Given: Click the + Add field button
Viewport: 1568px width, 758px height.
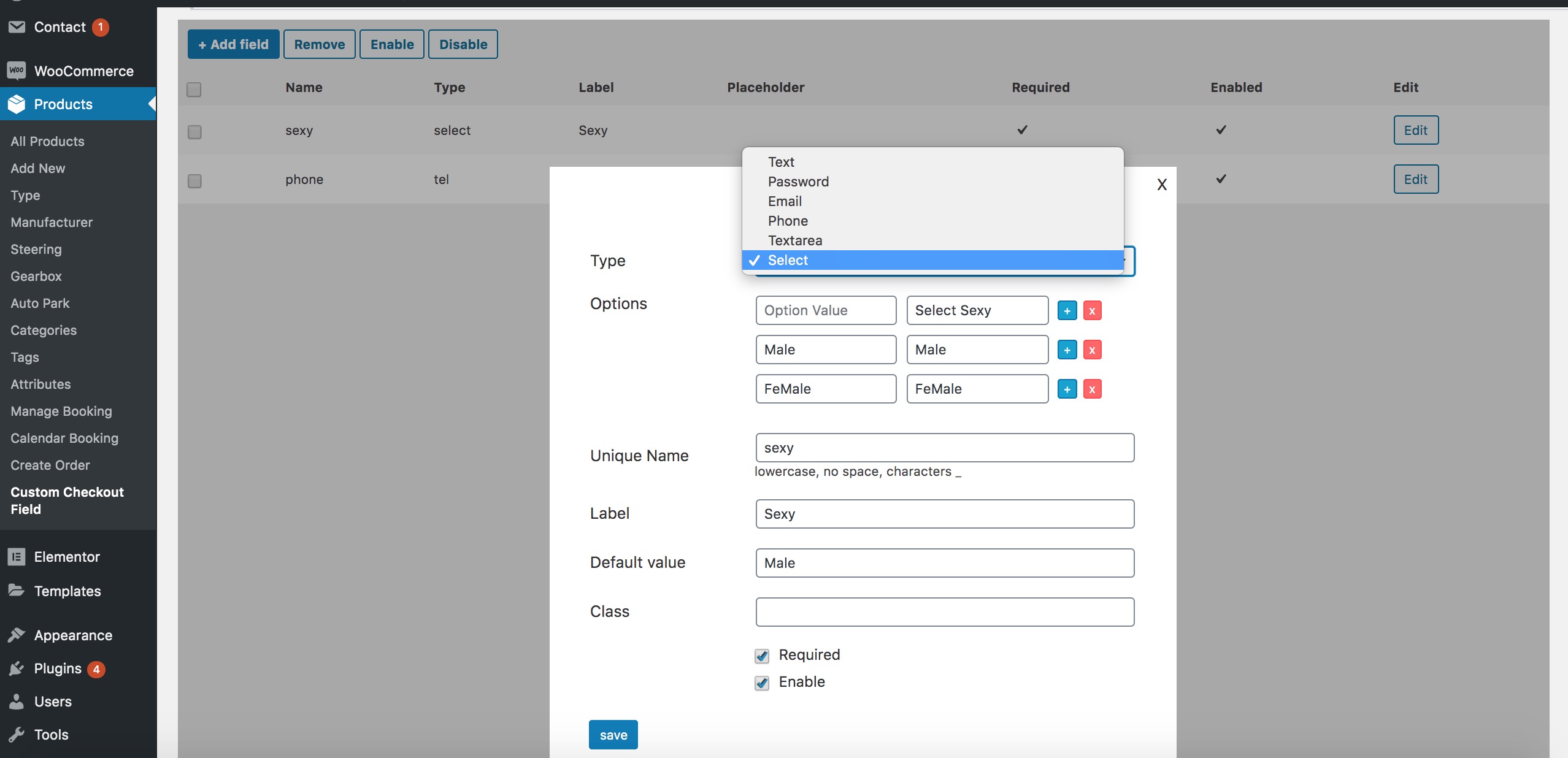Looking at the screenshot, I should 233,44.
